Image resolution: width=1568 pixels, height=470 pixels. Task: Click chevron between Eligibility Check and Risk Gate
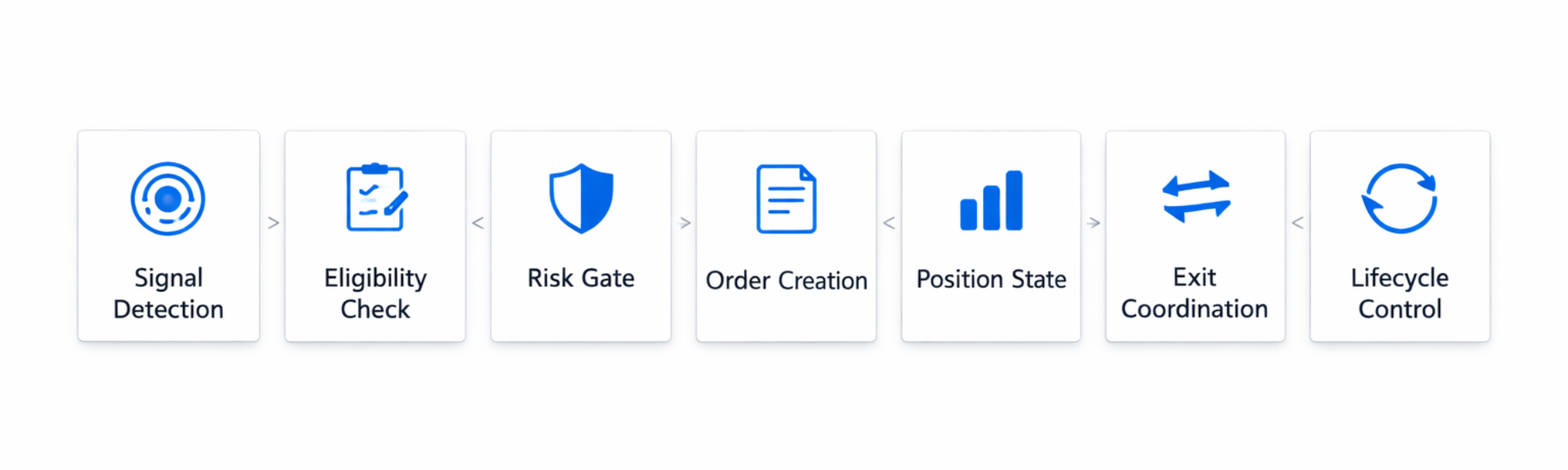(478, 223)
